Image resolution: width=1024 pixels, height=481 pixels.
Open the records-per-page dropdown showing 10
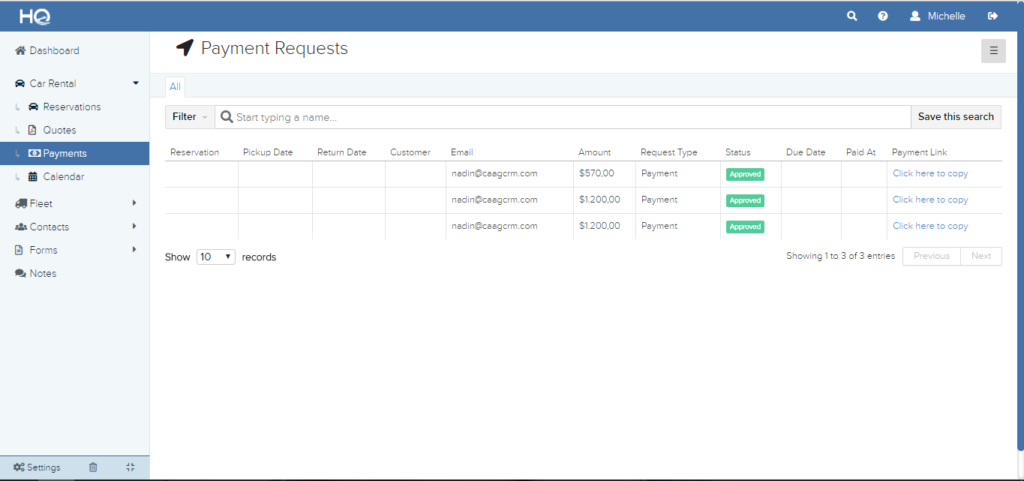tap(216, 257)
